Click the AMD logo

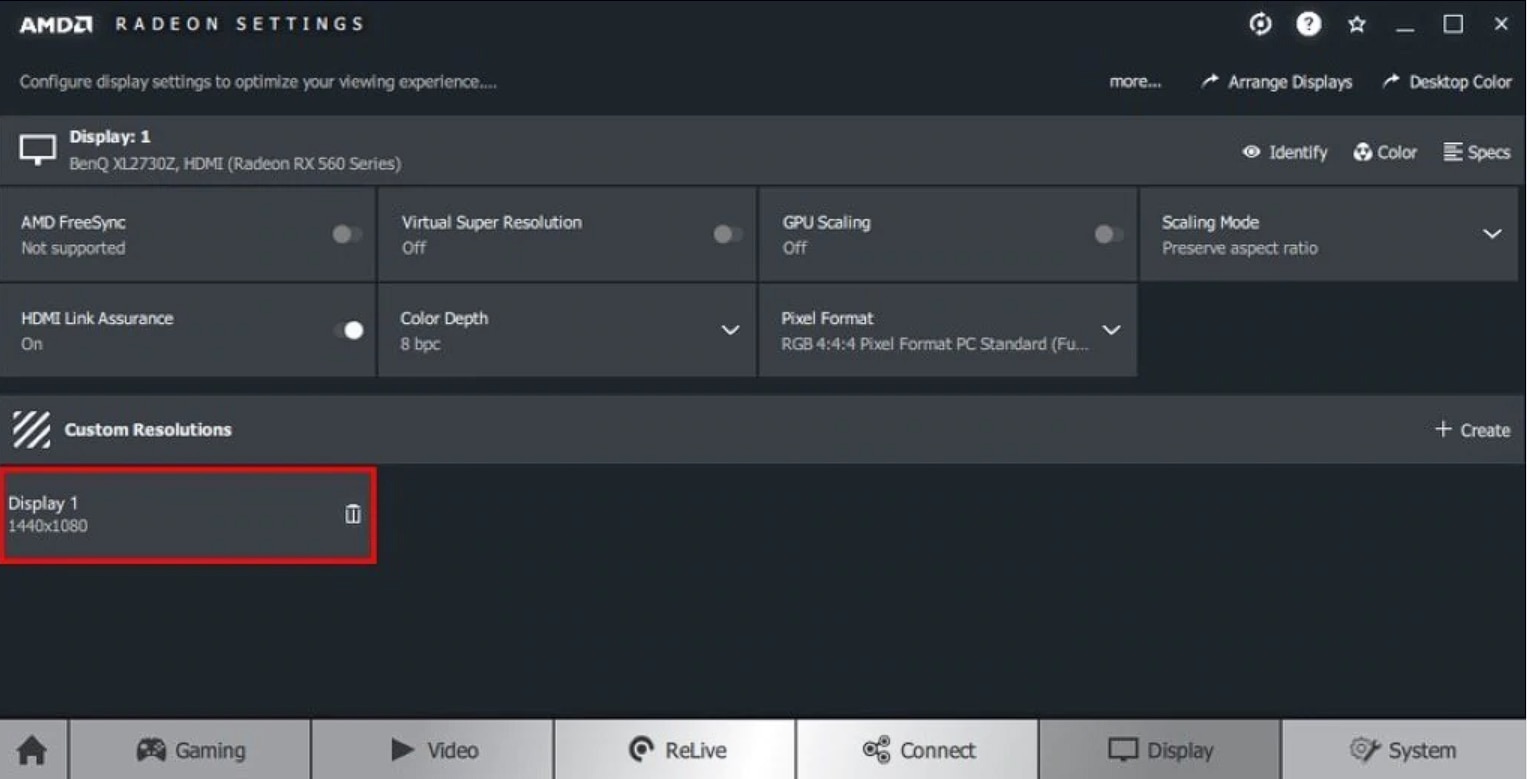click(56, 25)
